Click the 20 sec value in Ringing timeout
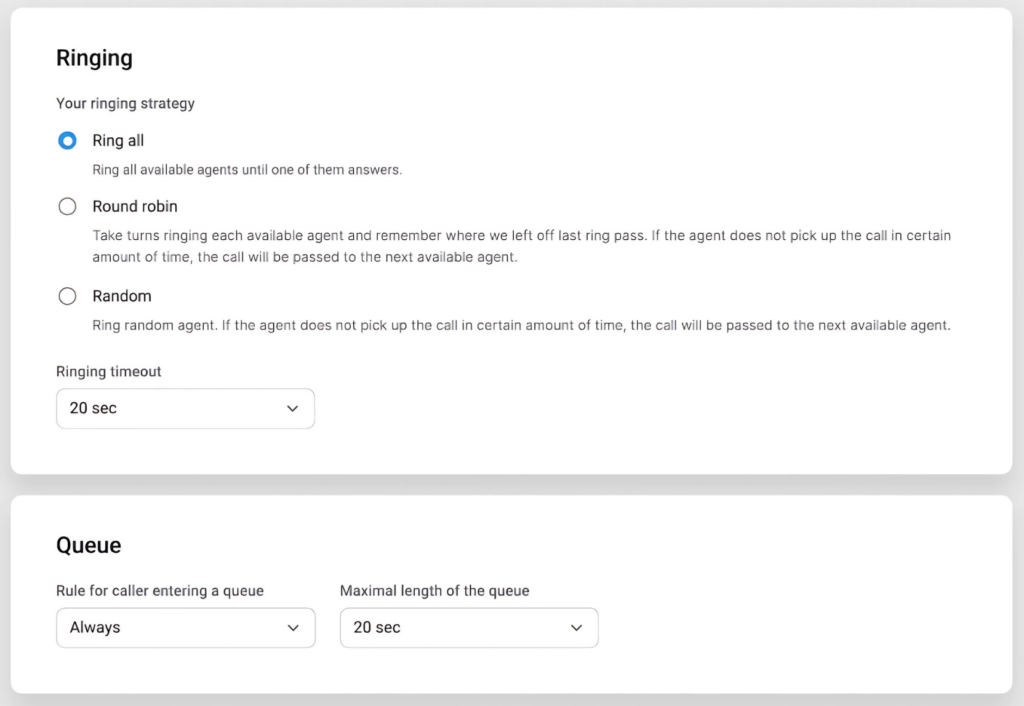The image size is (1024, 706). point(93,408)
